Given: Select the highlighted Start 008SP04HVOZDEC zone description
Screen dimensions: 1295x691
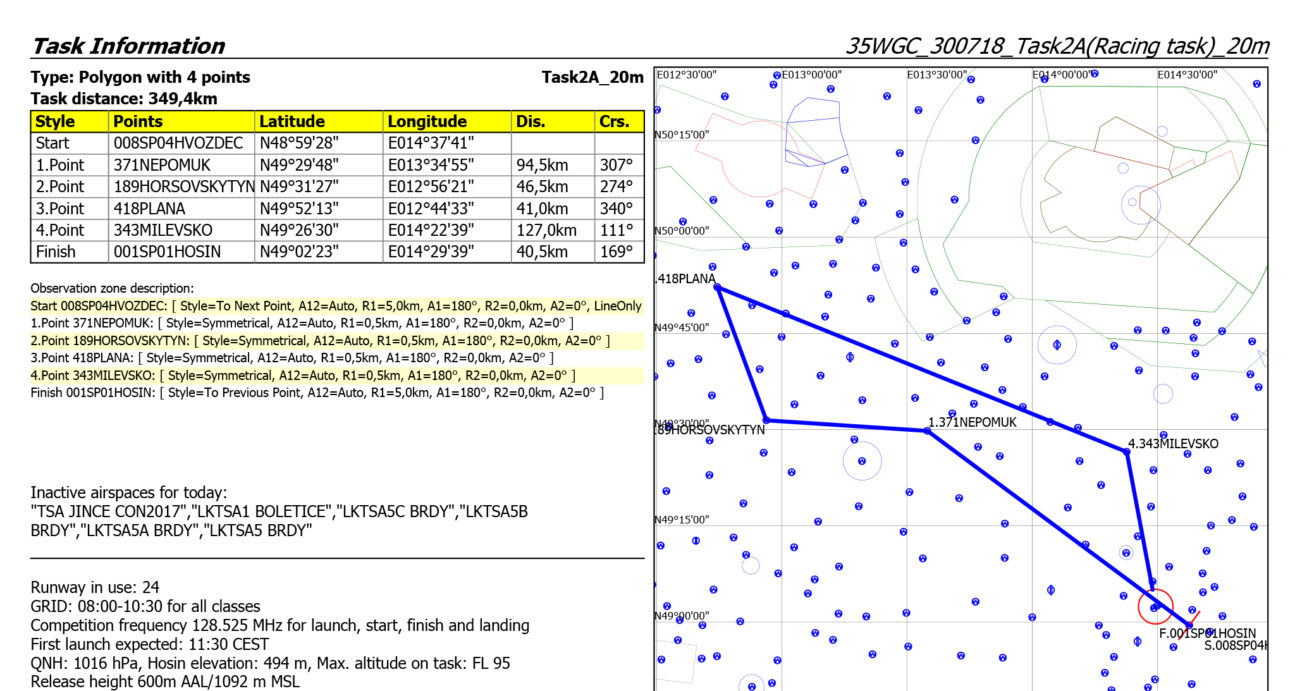Looking at the screenshot, I should (336, 306).
